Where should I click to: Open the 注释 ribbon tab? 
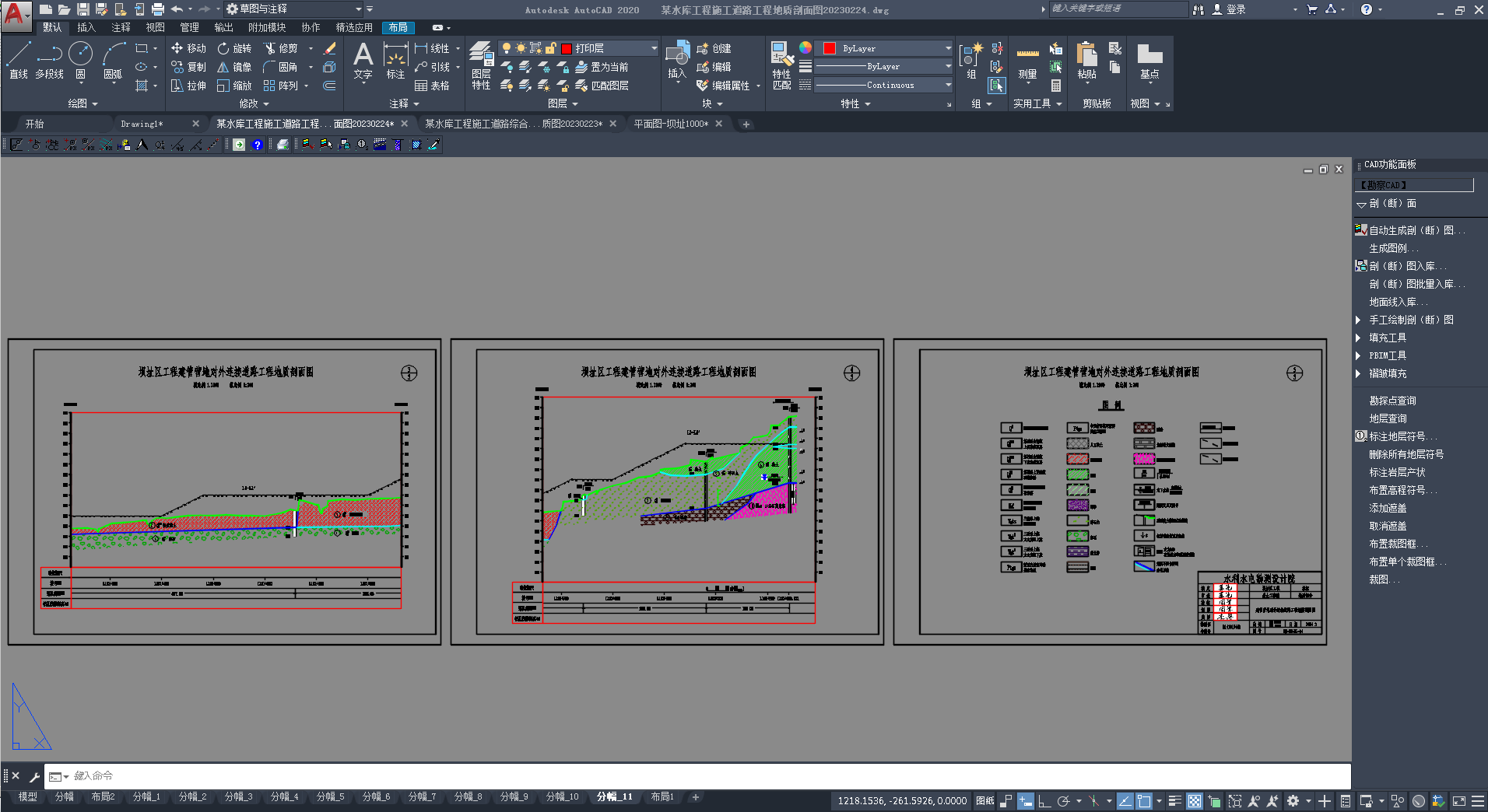tap(121, 27)
